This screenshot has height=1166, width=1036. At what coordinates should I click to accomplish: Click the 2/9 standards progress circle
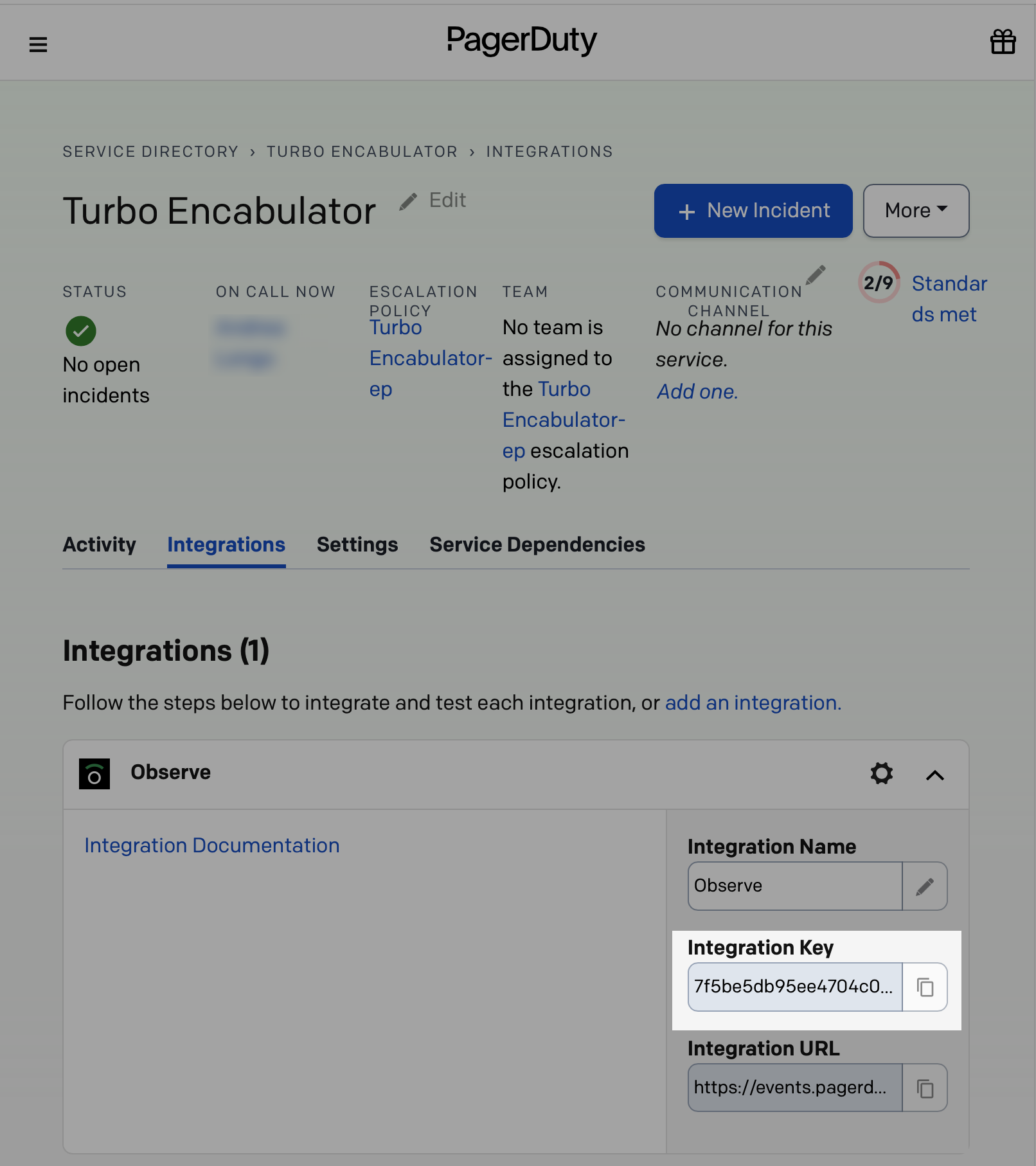pyautogui.click(x=878, y=283)
